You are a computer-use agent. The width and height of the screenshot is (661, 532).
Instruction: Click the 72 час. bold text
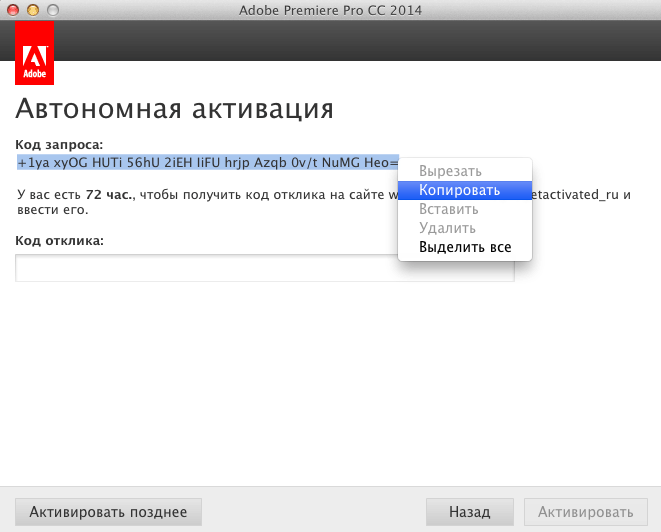[110, 195]
